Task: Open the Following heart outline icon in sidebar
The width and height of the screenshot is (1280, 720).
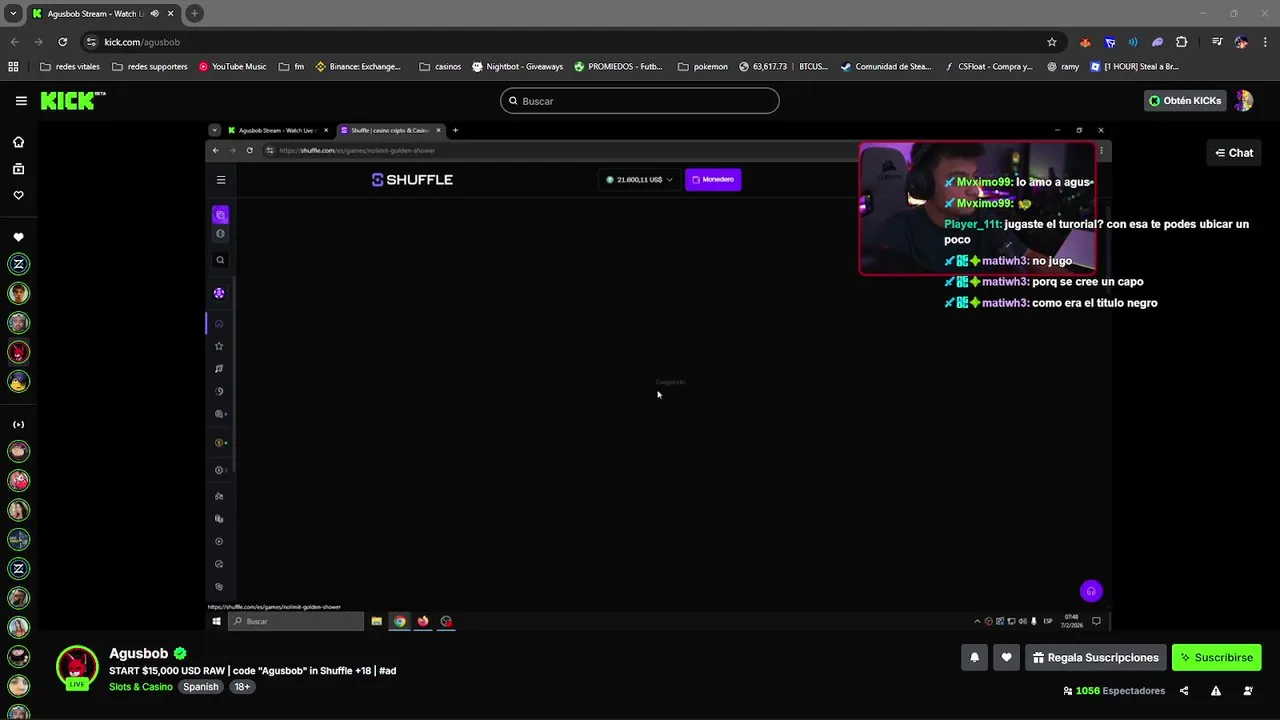Action: click(x=18, y=195)
